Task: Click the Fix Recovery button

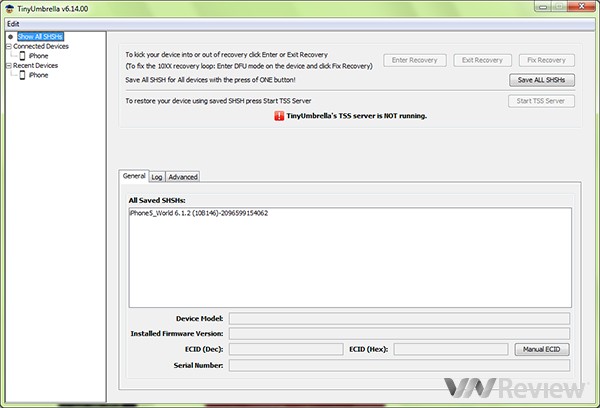Action: point(546,60)
